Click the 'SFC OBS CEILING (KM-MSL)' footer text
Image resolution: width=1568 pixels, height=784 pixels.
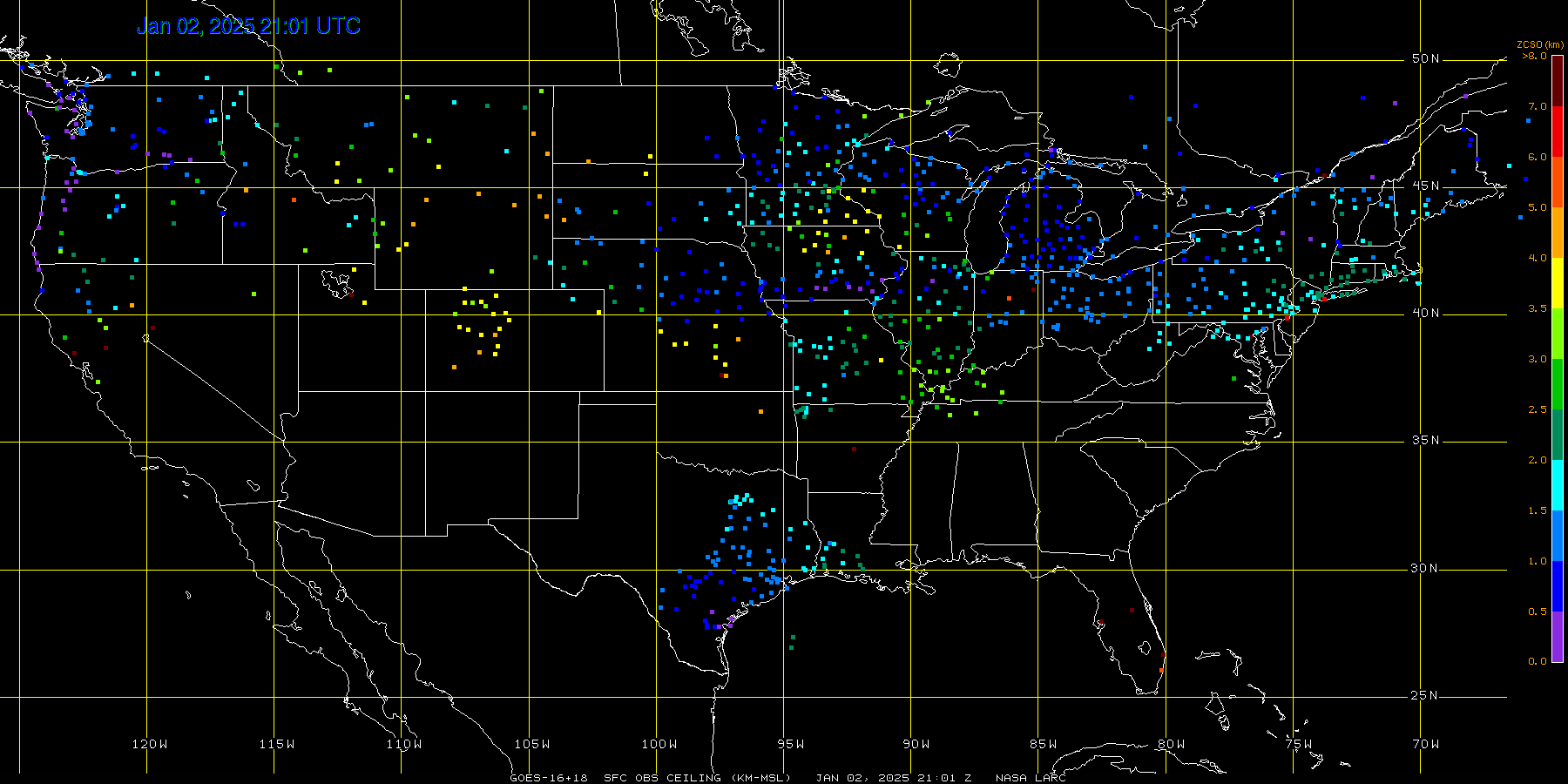[698, 778]
